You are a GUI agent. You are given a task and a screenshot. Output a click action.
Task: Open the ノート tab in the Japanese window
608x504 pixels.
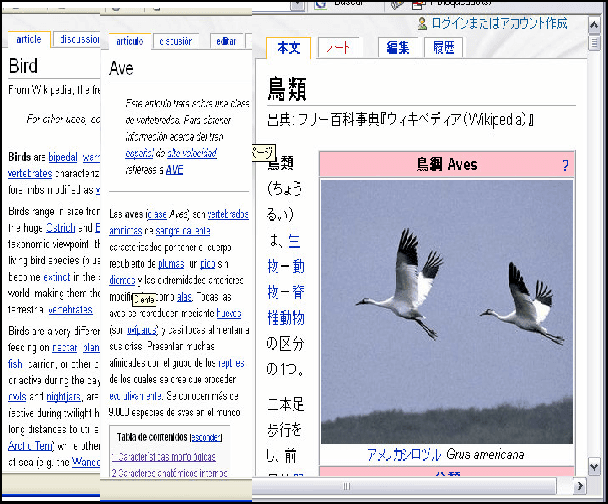[x=338, y=48]
